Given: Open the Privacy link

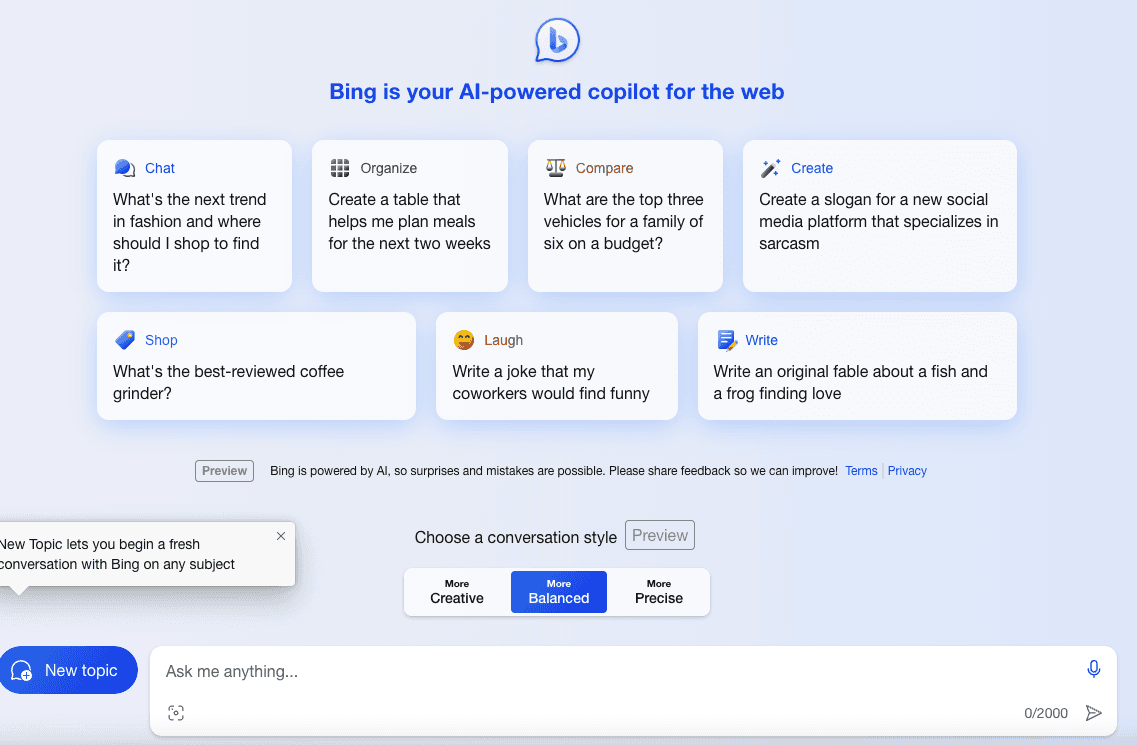Looking at the screenshot, I should pos(907,471).
